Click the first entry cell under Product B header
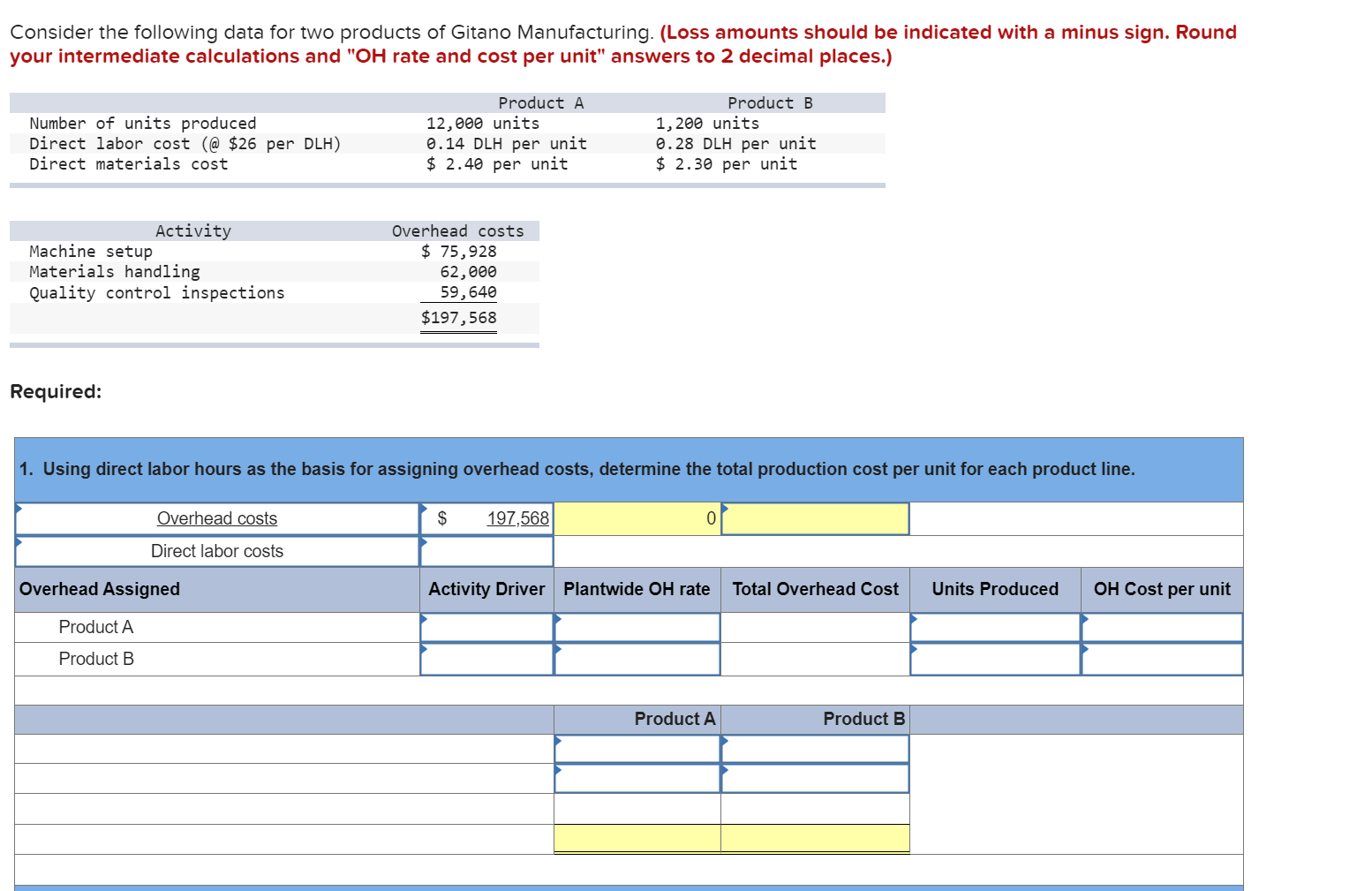Image resolution: width=1372 pixels, height=891 pixels. (814, 748)
